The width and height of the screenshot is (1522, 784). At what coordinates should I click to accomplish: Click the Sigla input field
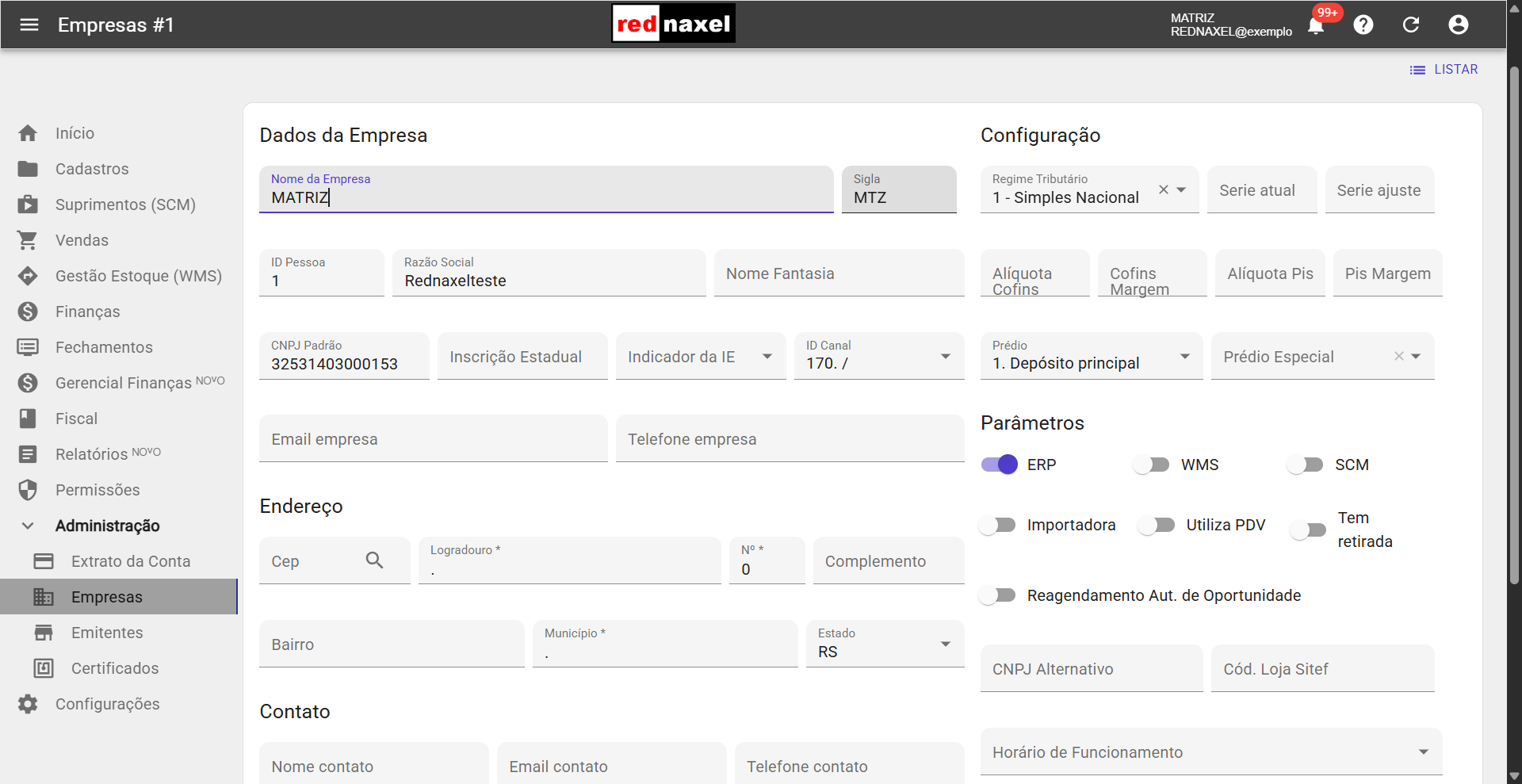pyautogui.click(x=899, y=189)
